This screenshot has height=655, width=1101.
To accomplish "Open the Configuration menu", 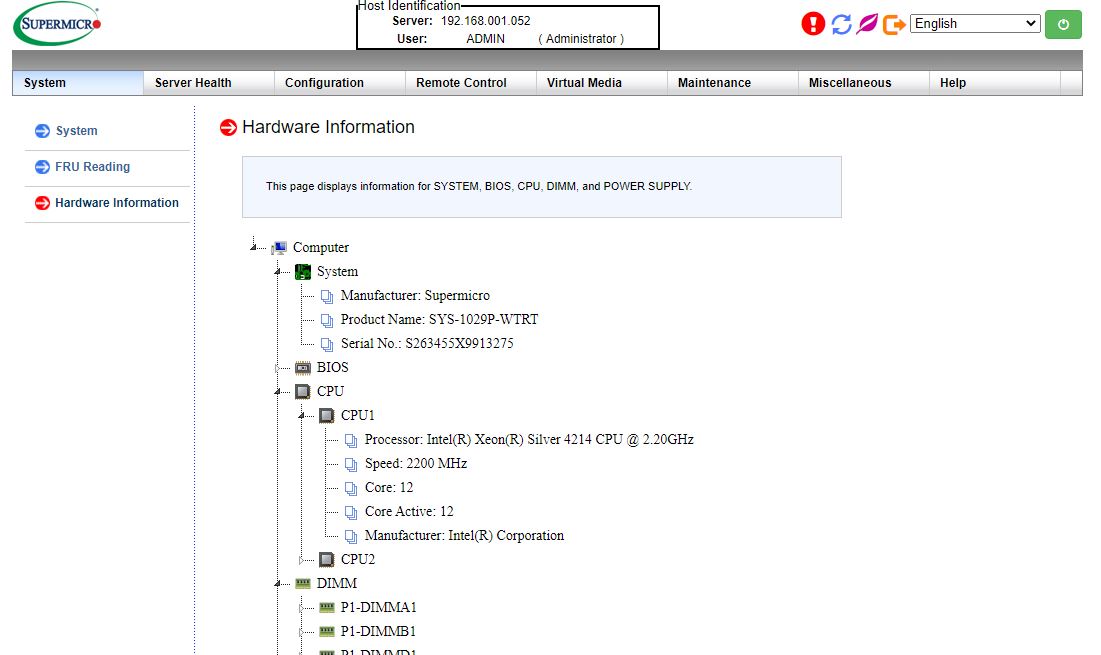I will tap(339, 83).
